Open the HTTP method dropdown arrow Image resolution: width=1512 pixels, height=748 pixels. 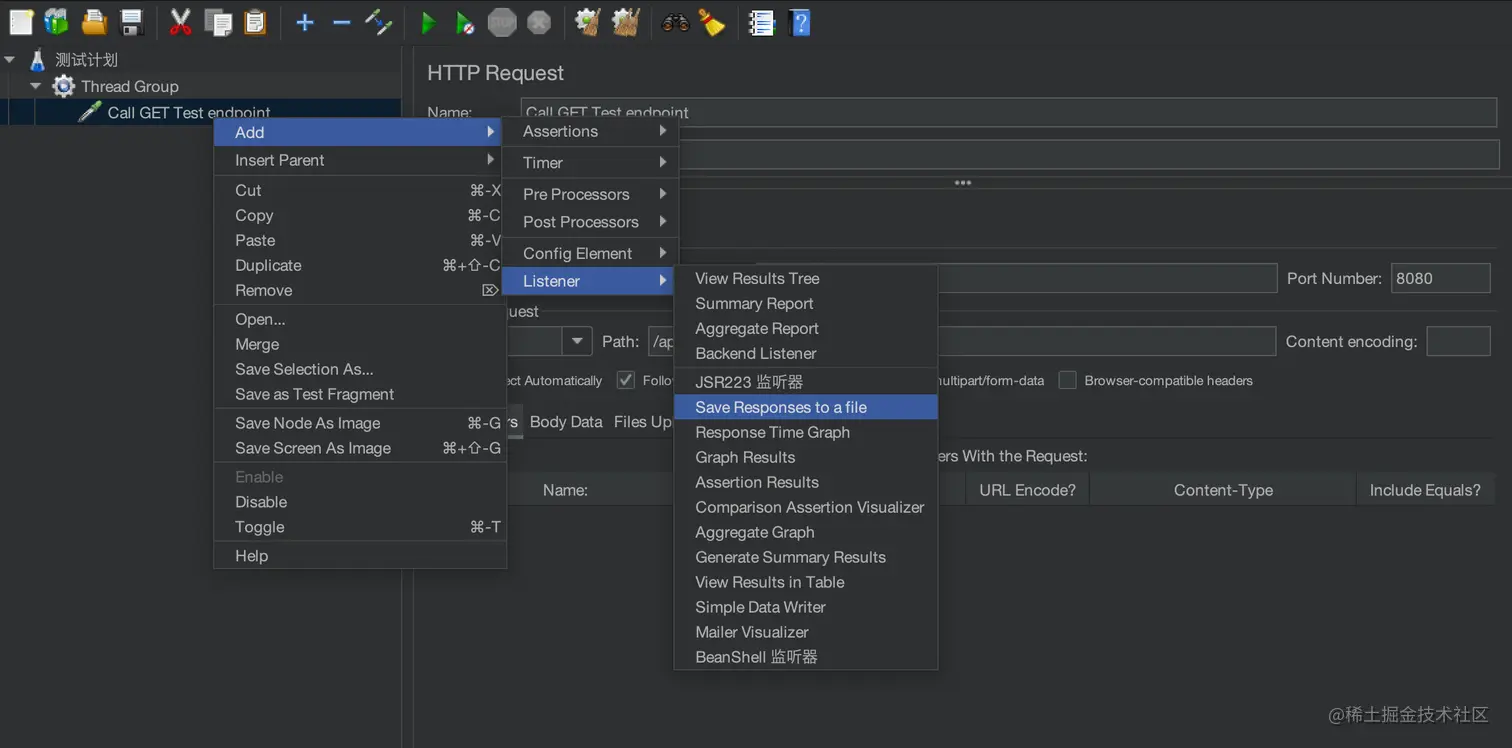[577, 341]
